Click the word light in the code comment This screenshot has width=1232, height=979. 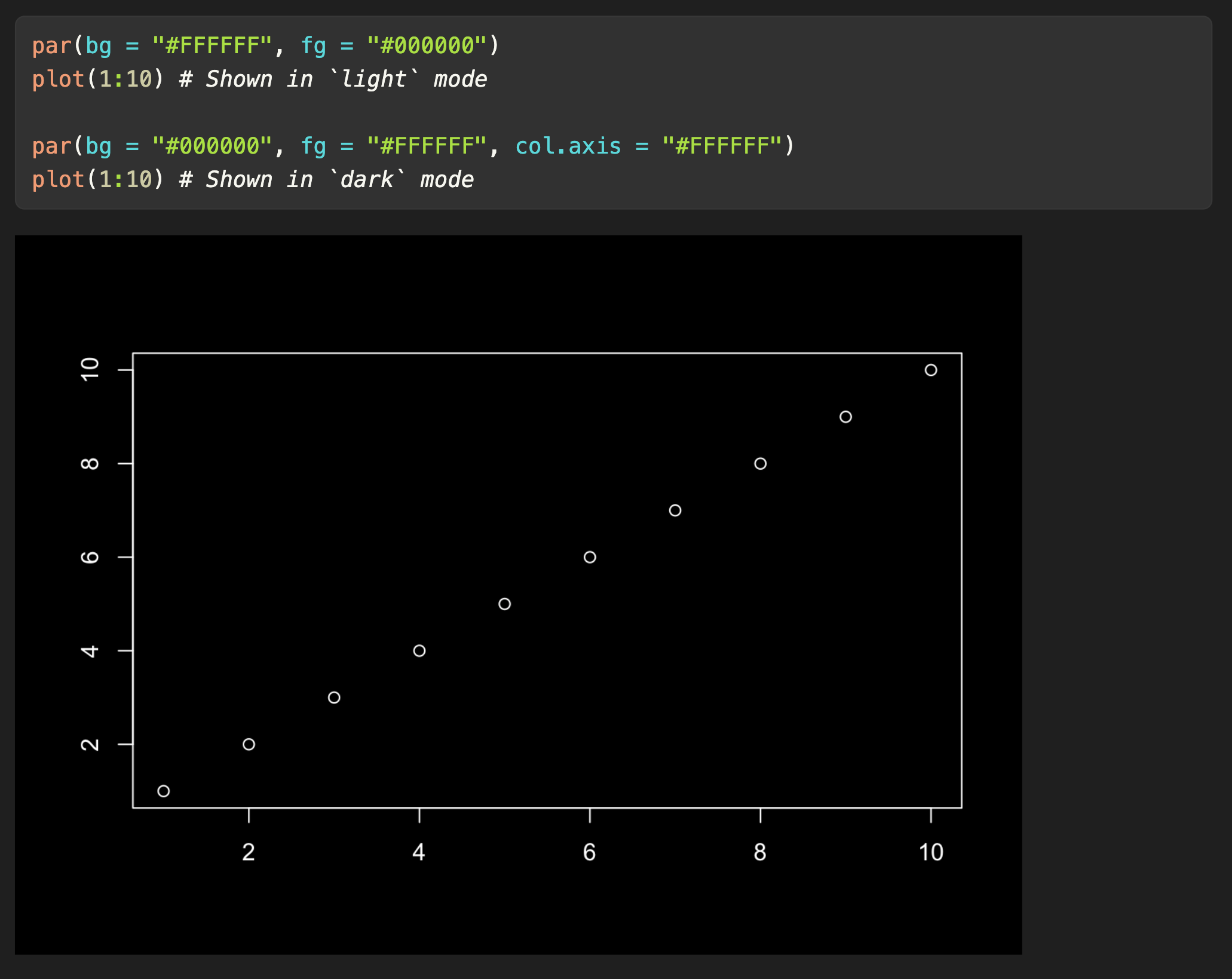coord(373,79)
